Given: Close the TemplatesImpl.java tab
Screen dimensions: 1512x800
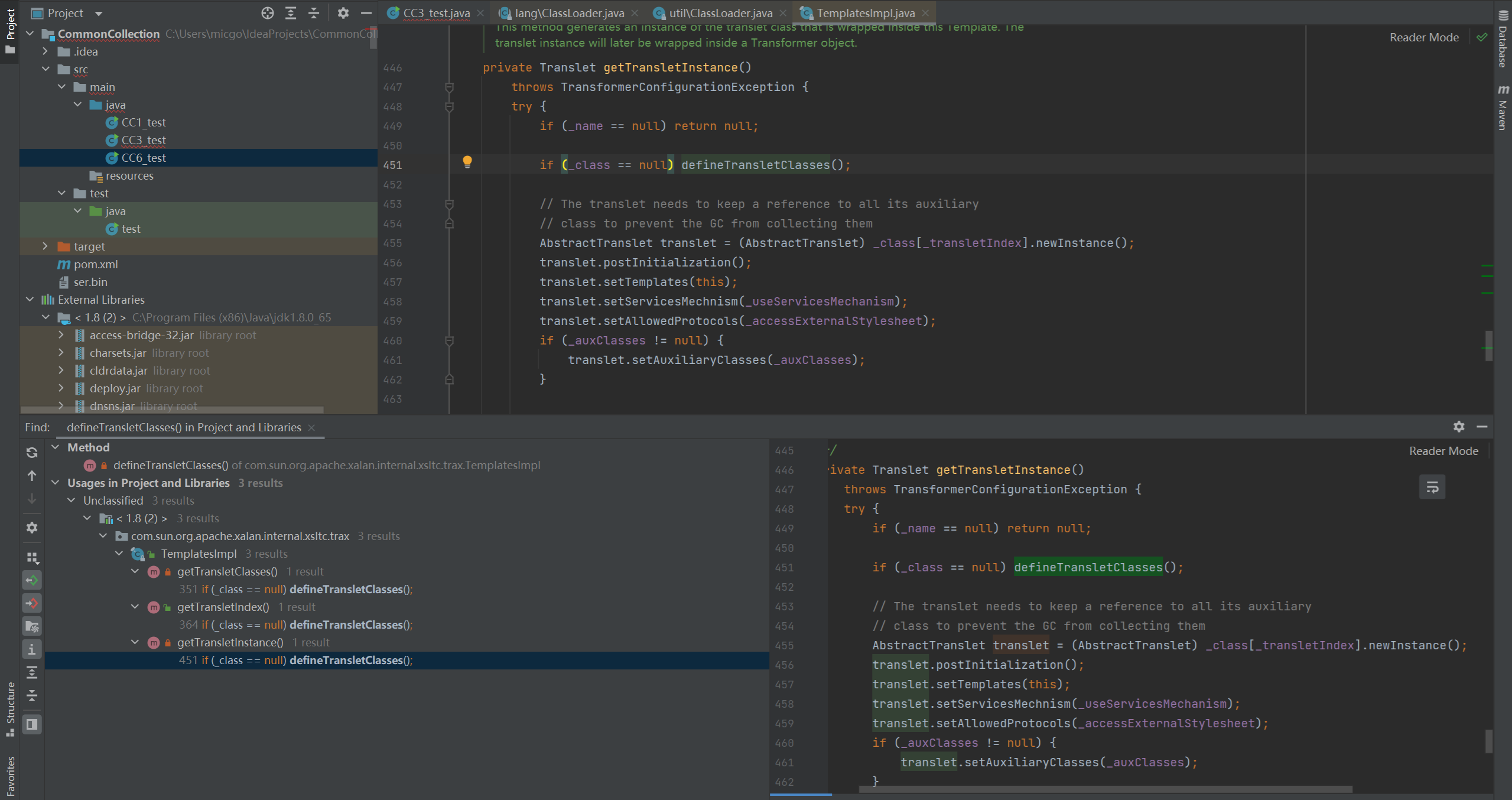Looking at the screenshot, I should pyautogui.click(x=925, y=13).
